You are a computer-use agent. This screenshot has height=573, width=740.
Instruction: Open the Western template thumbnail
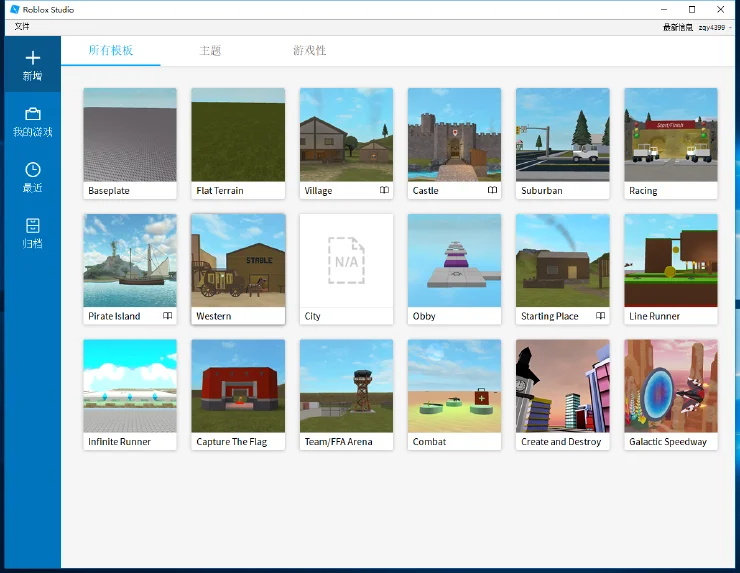(238, 261)
